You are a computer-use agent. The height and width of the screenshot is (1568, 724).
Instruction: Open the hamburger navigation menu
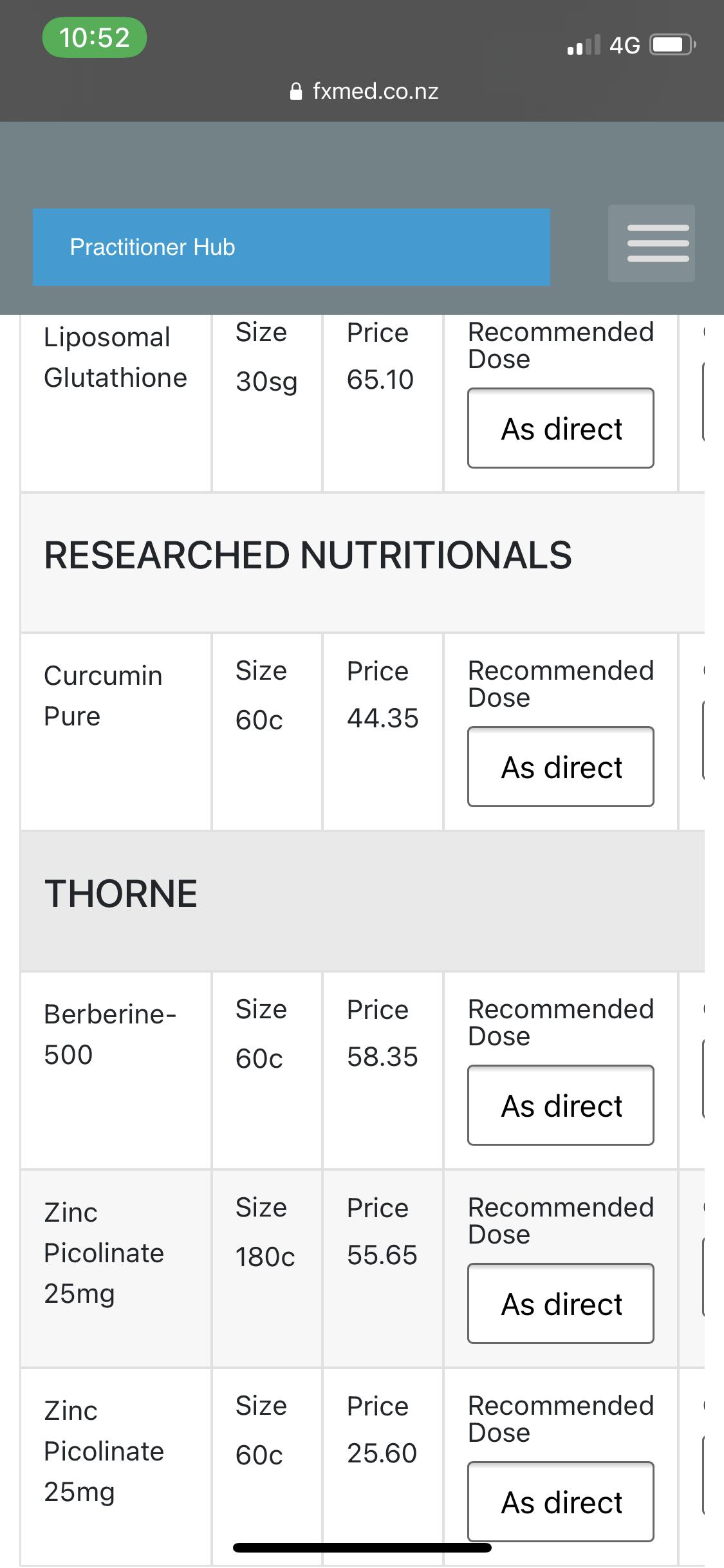point(651,243)
